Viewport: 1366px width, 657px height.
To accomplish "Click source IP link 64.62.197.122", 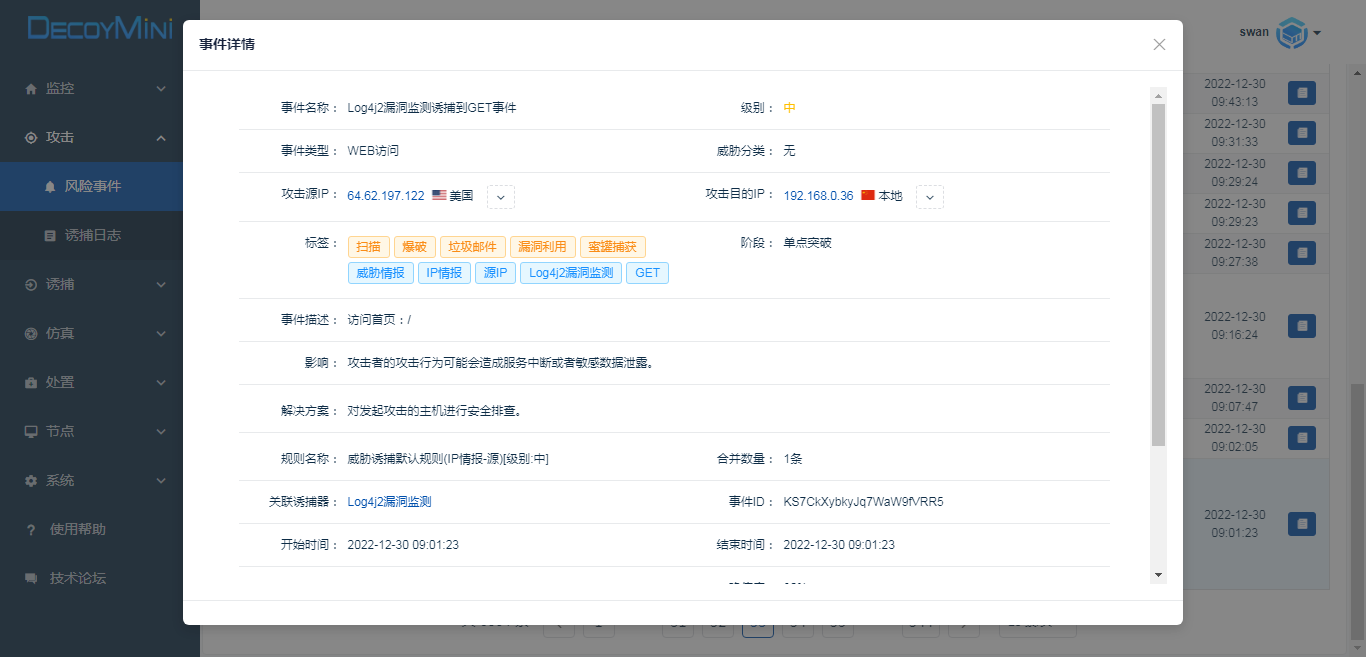I will click(385, 196).
